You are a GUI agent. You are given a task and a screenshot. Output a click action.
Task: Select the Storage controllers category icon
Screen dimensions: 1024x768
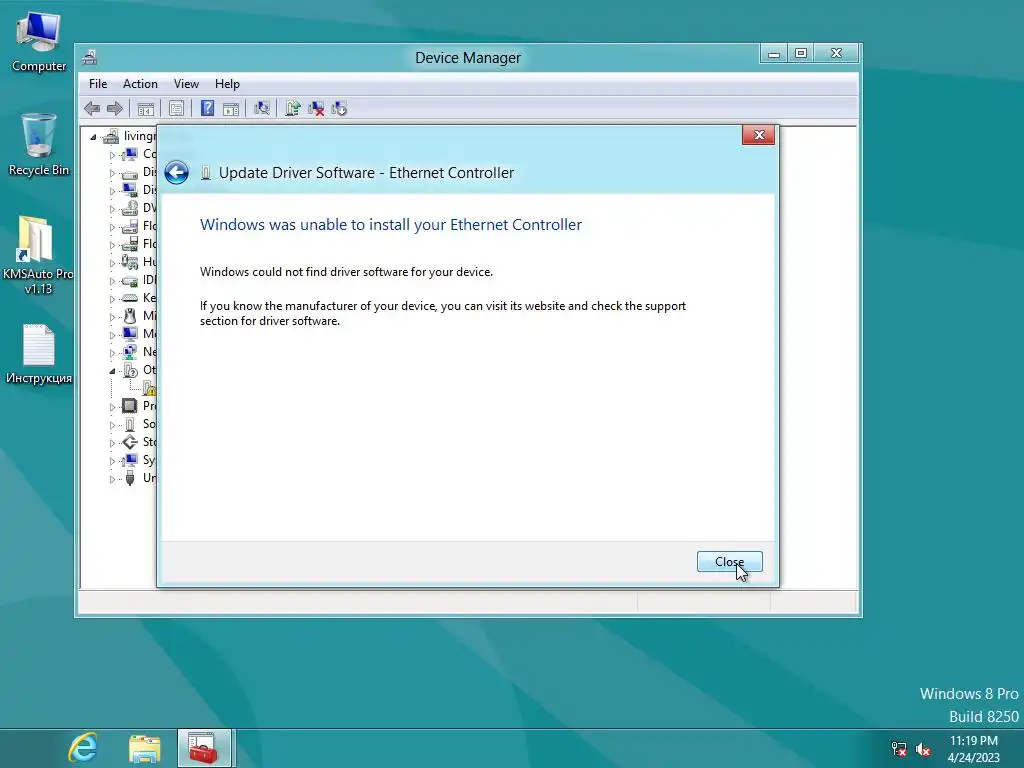click(130, 442)
